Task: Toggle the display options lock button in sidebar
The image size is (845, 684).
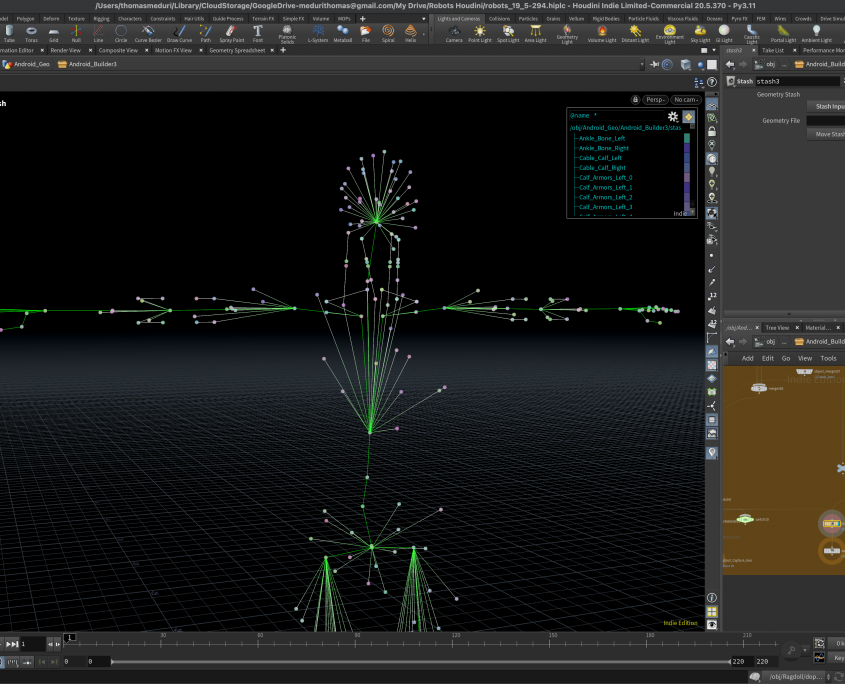Action: click(x=711, y=131)
